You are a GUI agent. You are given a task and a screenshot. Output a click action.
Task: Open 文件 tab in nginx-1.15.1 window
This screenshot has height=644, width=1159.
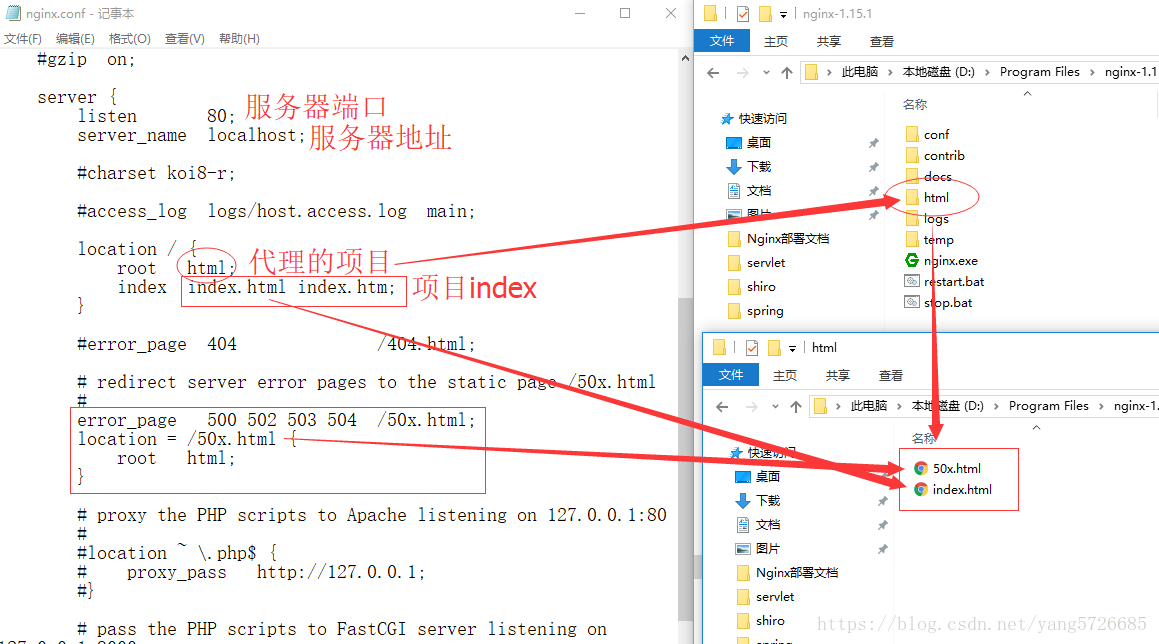click(722, 41)
